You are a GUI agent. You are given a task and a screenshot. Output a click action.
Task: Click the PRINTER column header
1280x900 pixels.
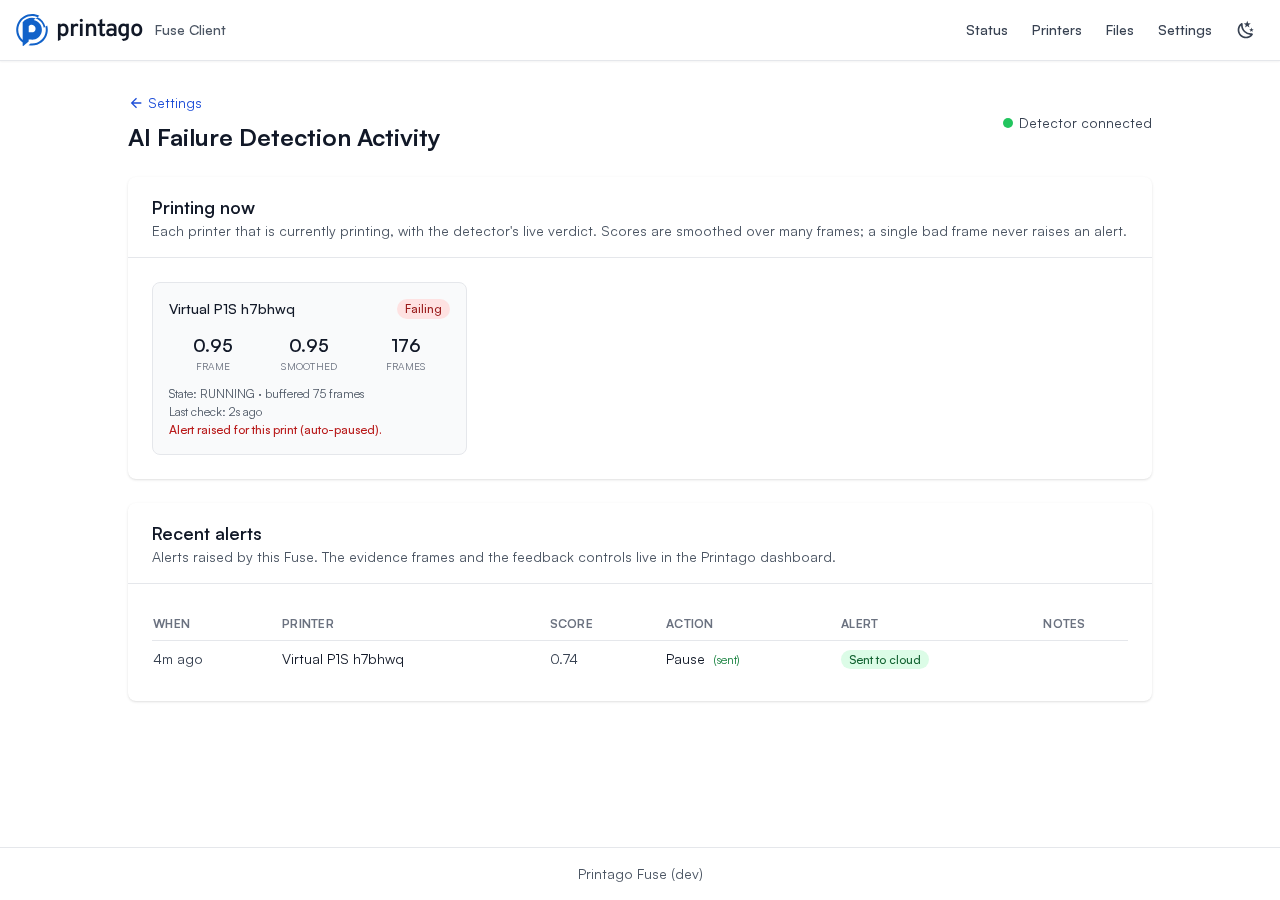308,624
